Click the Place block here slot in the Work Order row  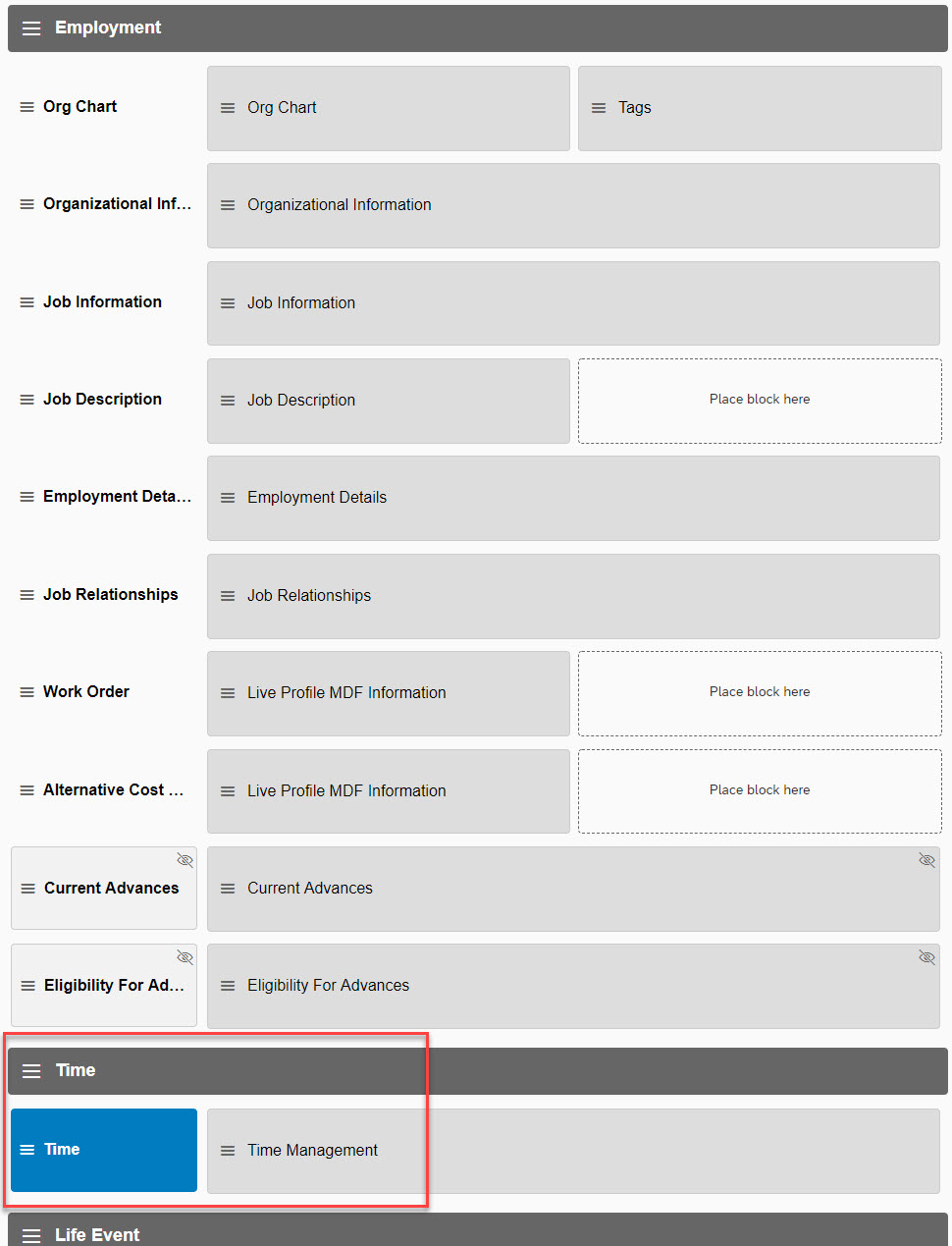click(x=760, y=693)
